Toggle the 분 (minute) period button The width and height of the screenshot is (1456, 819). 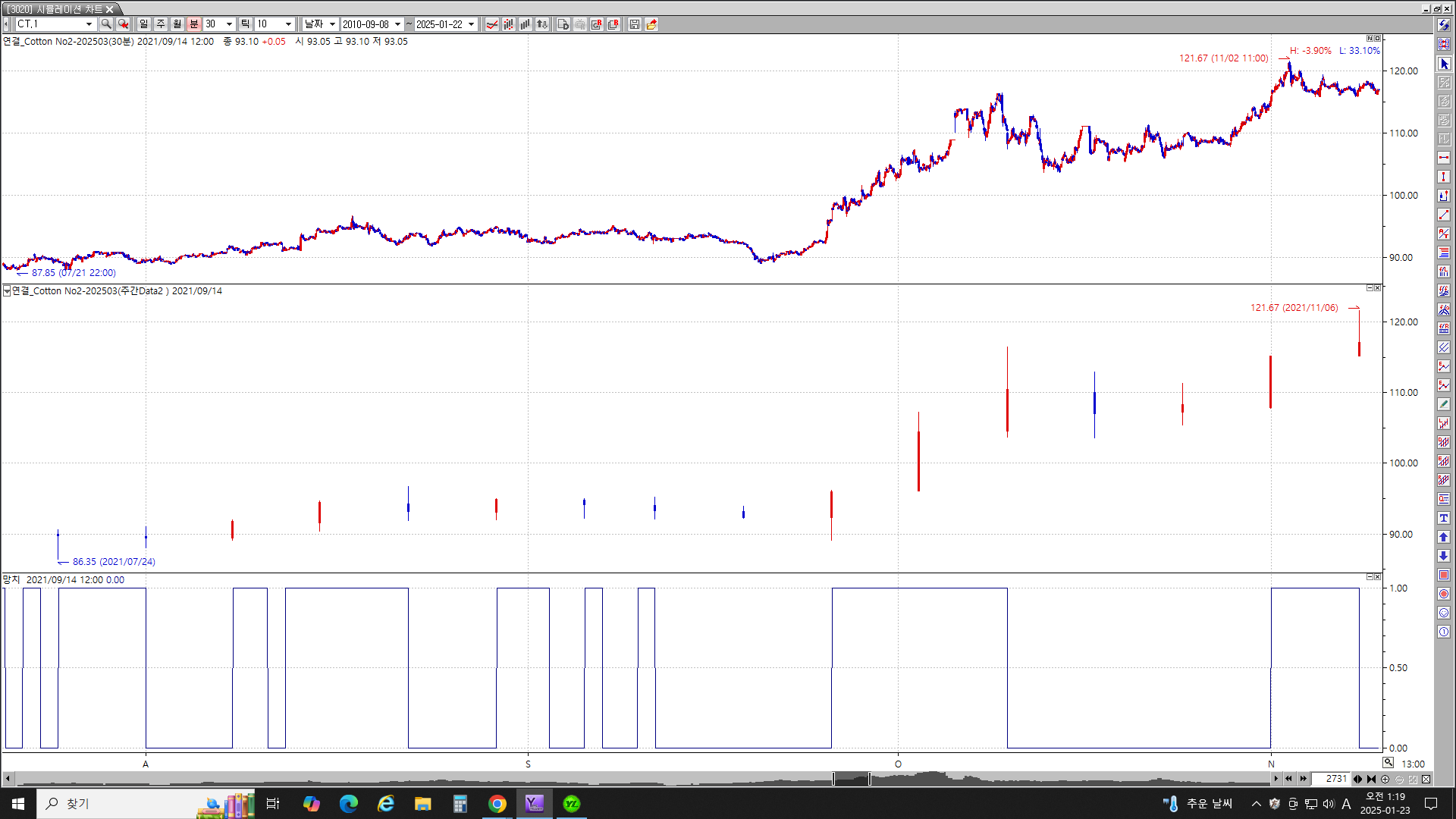(x=194, y=24)
